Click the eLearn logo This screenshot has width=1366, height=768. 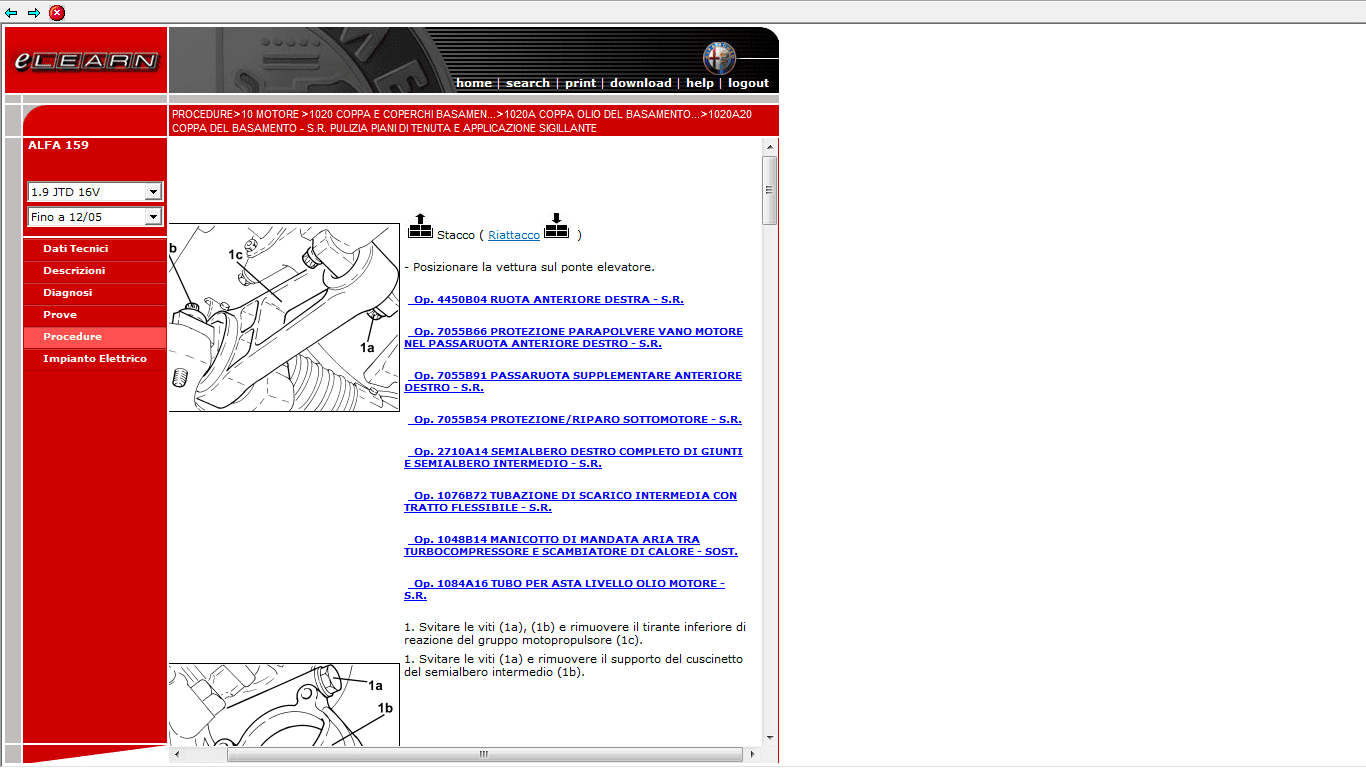pos(86,61)
